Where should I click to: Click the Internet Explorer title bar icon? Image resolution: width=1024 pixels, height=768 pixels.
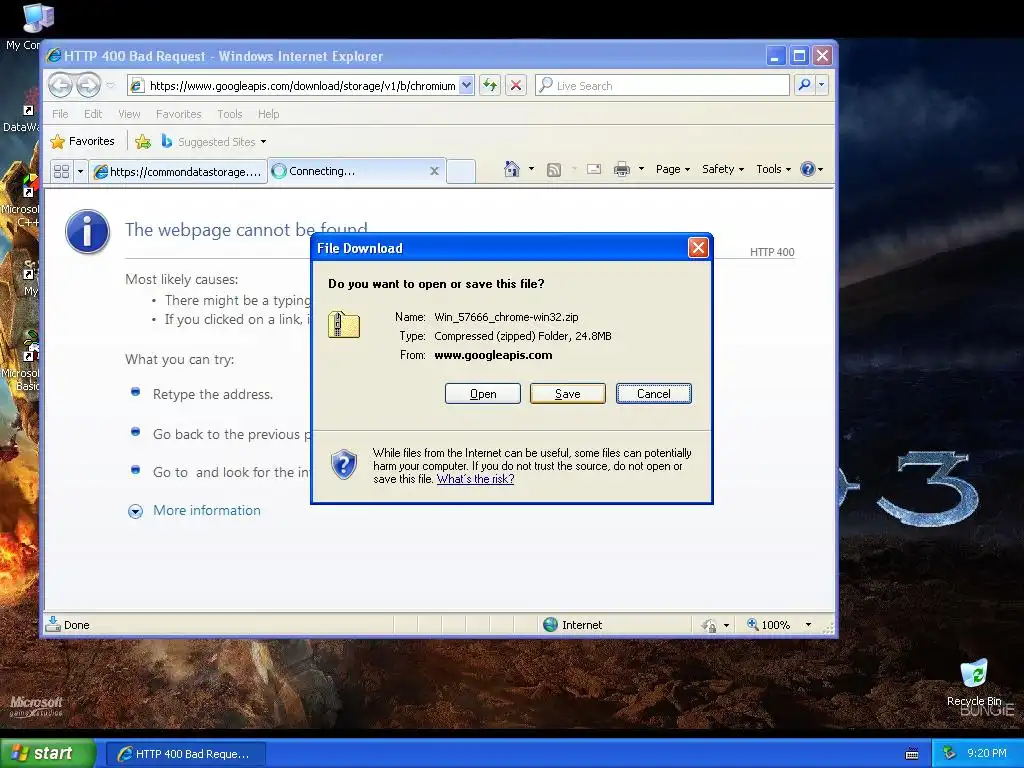pyautogui.click(x=54, y=56)
